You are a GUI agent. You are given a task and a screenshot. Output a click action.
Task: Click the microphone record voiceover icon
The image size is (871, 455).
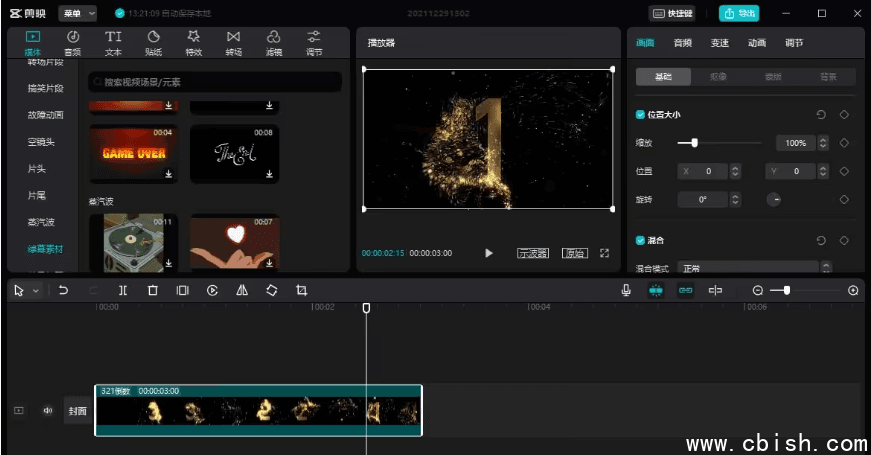(626, 290)
